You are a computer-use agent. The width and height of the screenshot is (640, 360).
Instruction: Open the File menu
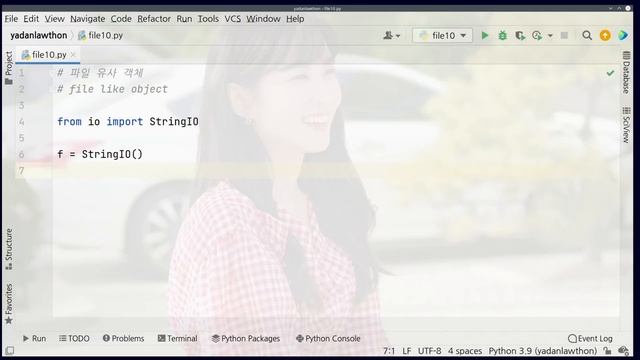11,19
